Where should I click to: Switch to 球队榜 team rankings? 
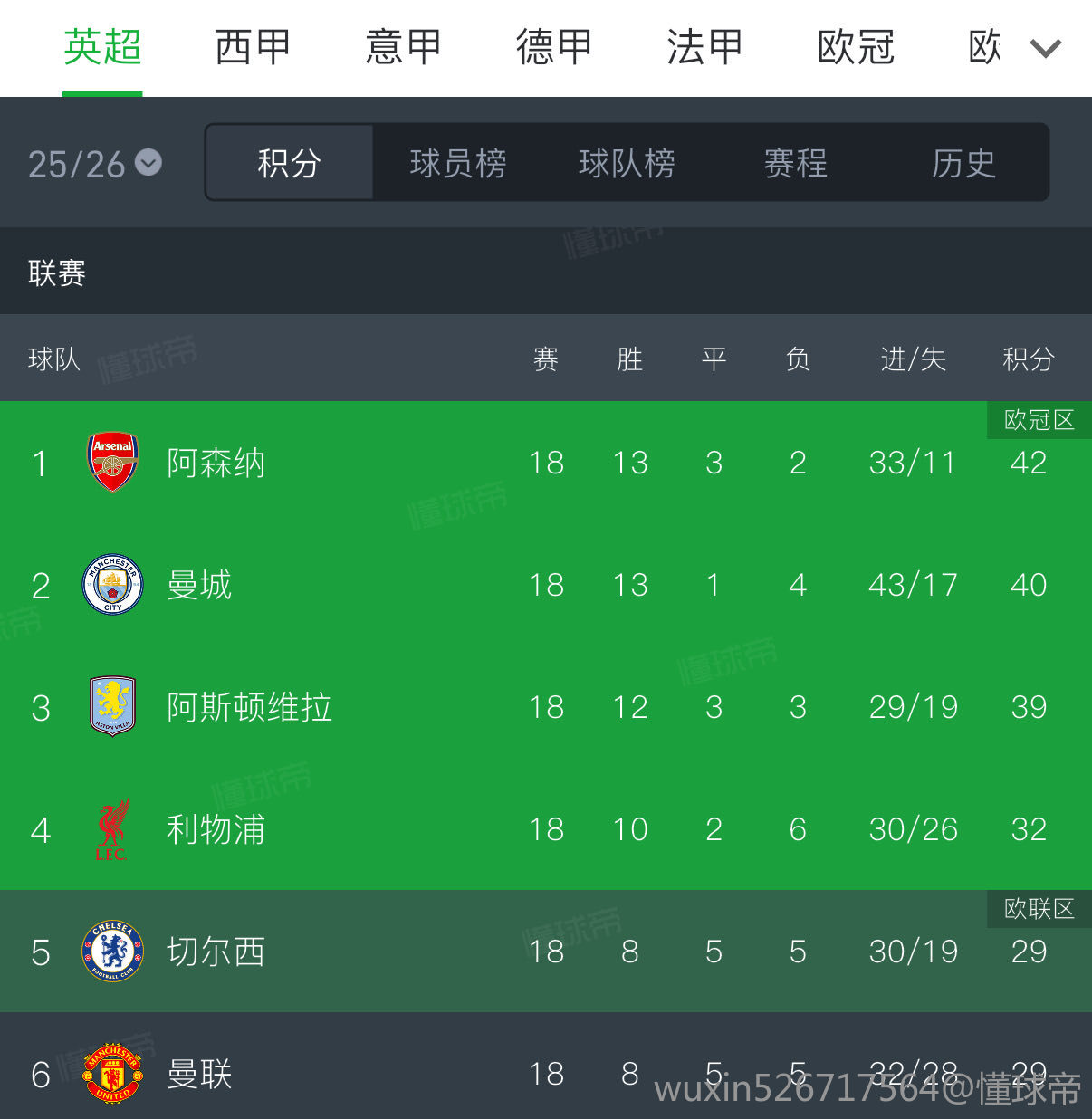tap(627, 163)
